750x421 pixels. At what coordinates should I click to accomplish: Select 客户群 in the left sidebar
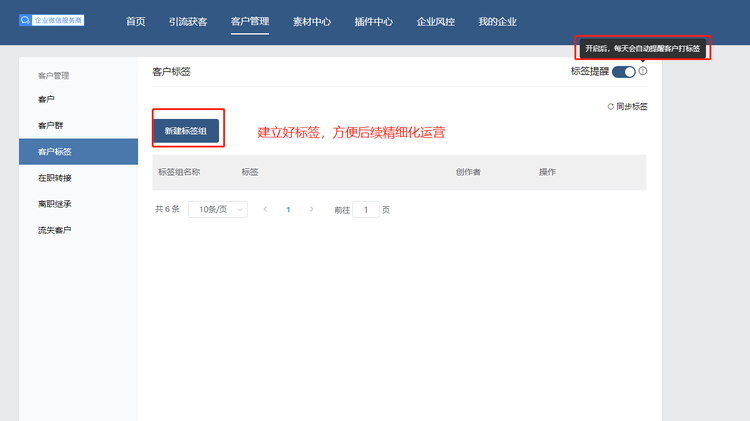pos(52,126)
